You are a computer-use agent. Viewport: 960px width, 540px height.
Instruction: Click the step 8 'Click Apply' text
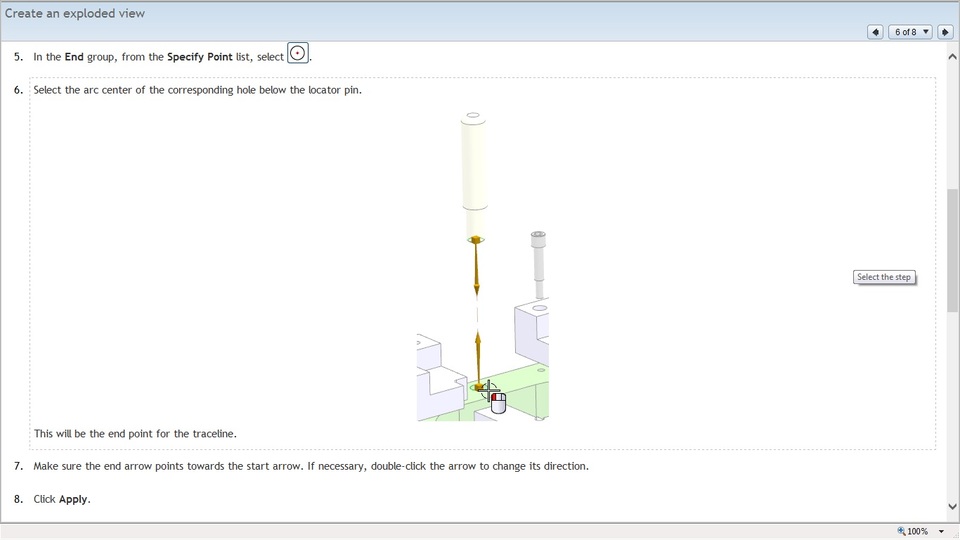(62, 499)
